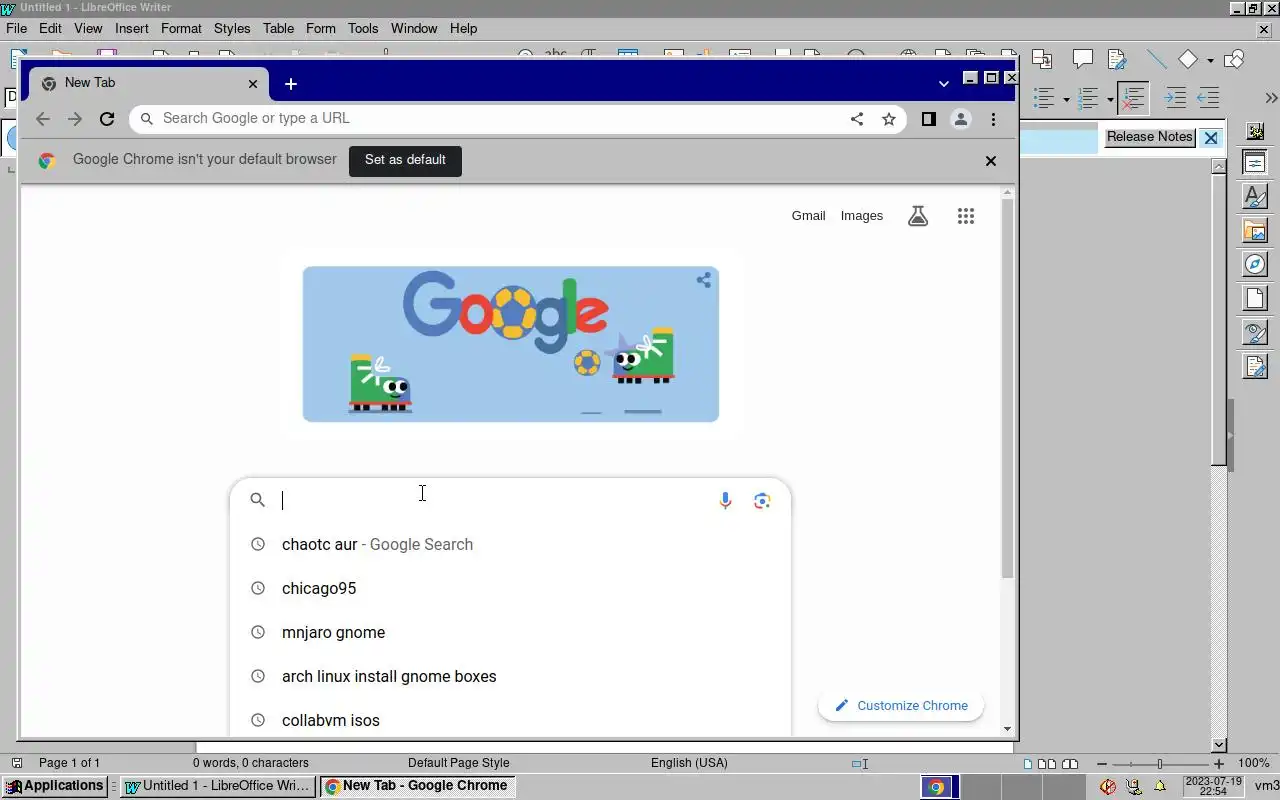Dismiss the default browser notification bar
This screenshot has width=1280, height=800.
(x=991, y=161)
